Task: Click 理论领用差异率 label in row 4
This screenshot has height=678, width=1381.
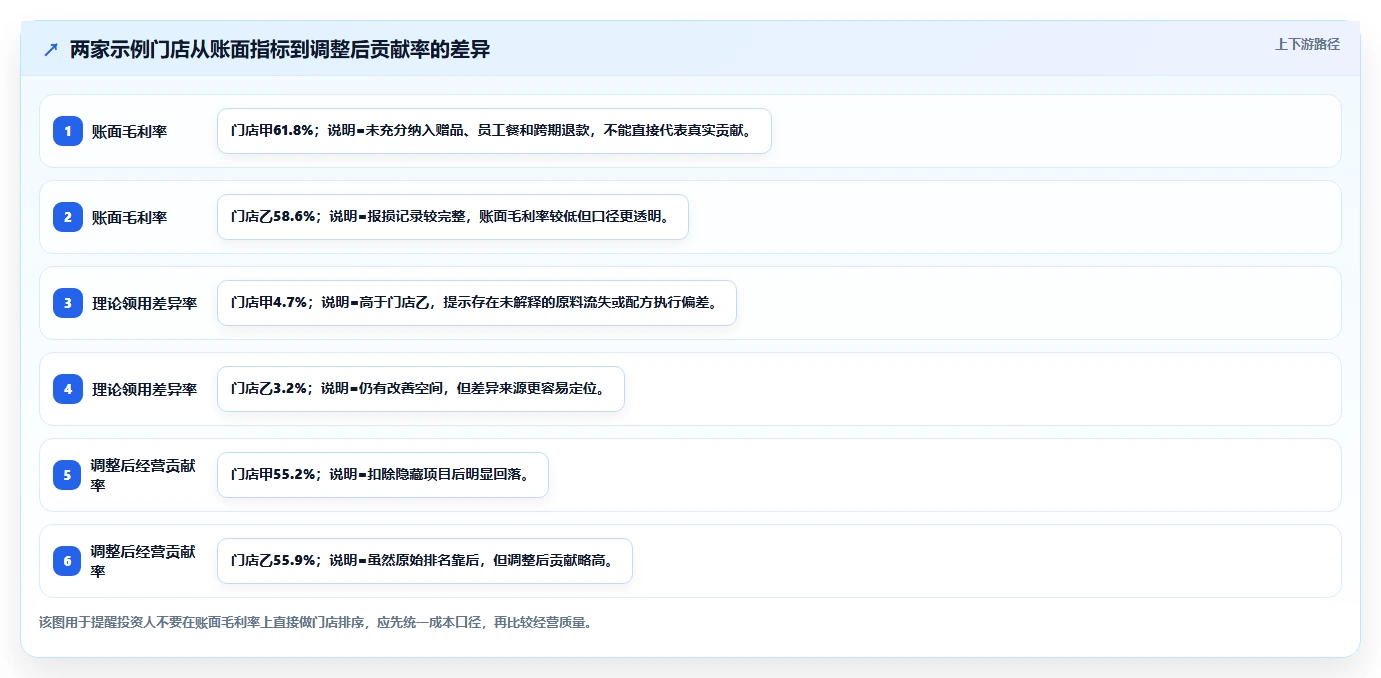Action: coord(145,389)
